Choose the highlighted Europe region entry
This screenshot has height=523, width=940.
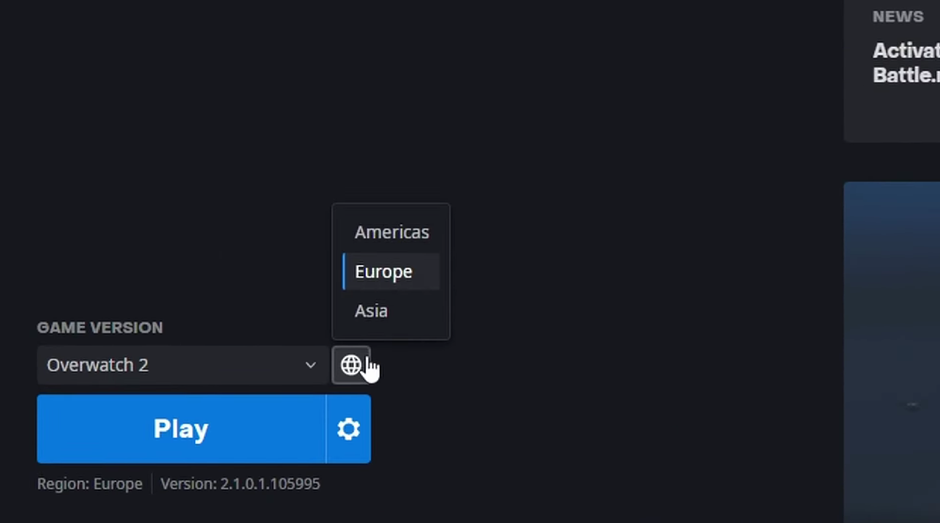coord(391,272)
